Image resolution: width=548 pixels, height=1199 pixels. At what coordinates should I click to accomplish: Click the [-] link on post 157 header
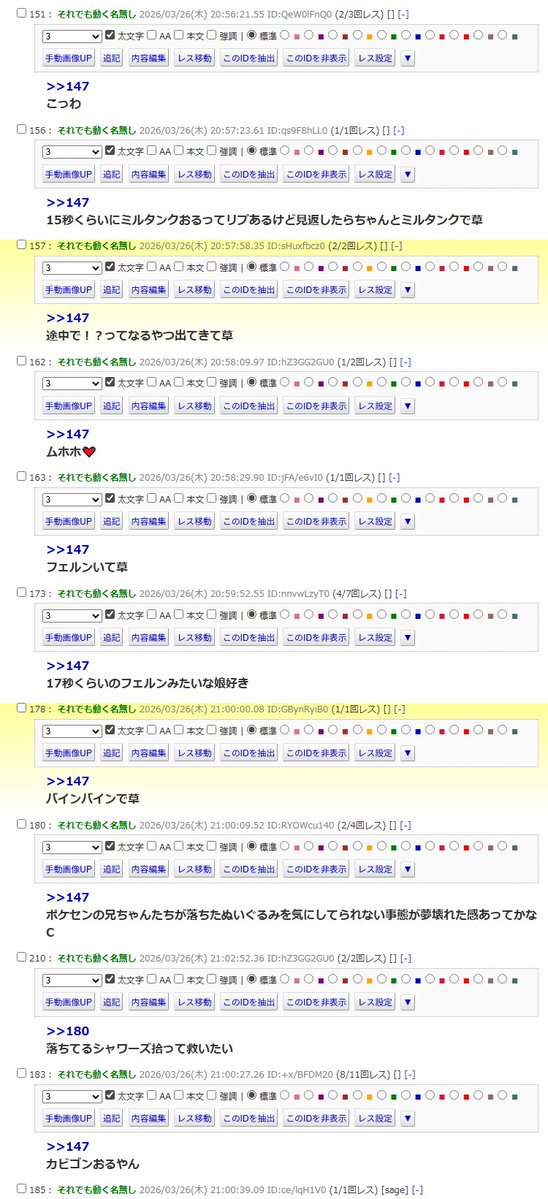click(397, 245)
